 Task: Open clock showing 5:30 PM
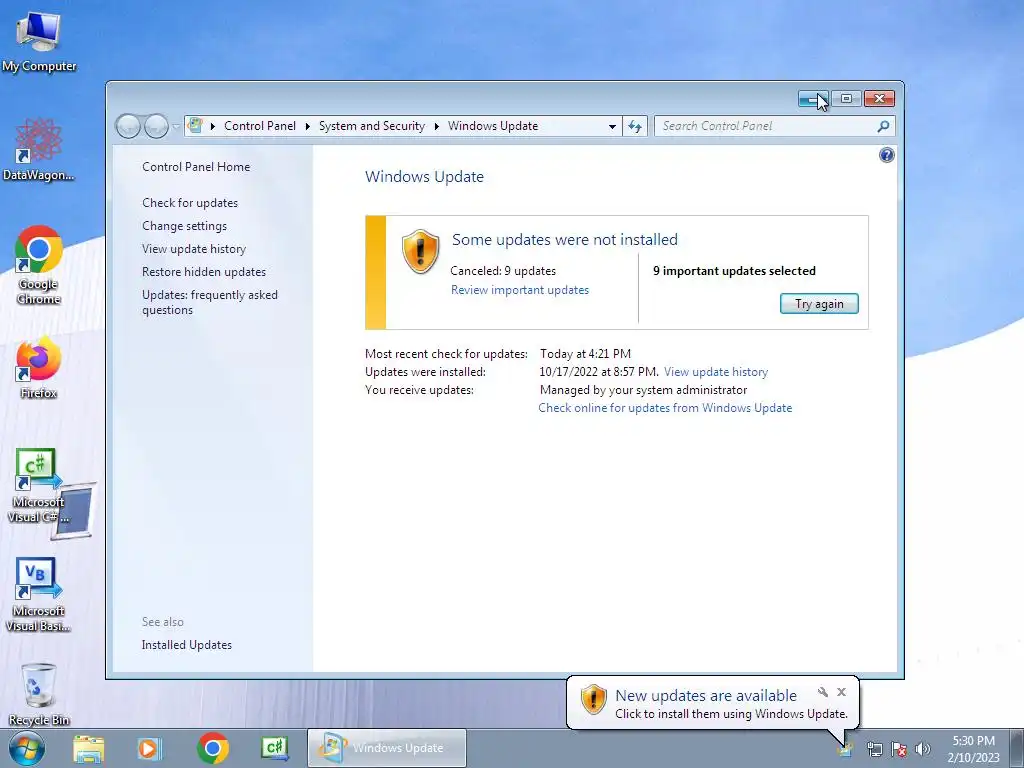pyautogui.click(x=973, y=749)
